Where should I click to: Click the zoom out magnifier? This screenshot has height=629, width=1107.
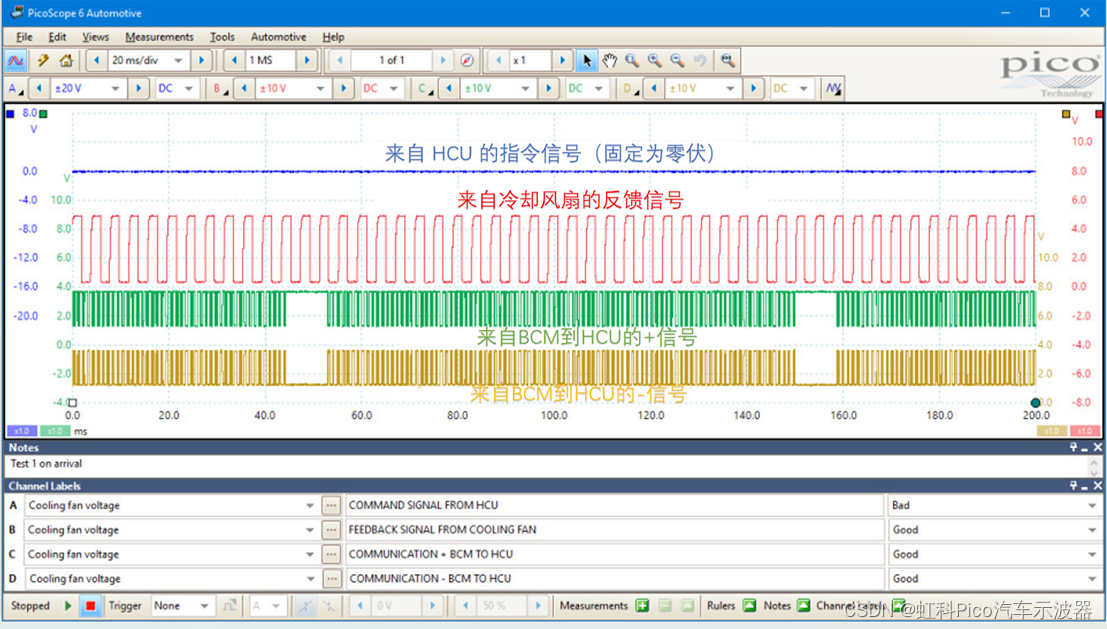pos(677,61)
